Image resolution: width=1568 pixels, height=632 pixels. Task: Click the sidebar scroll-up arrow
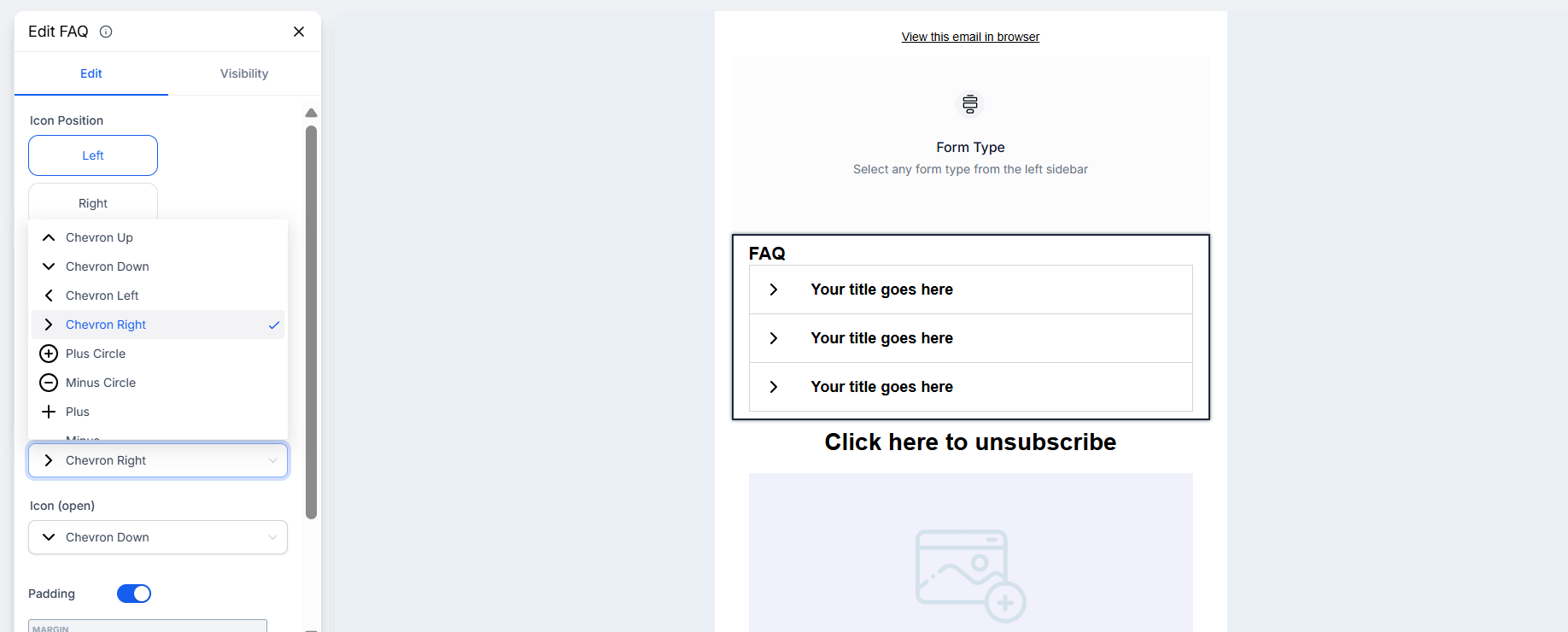[312, 113]
